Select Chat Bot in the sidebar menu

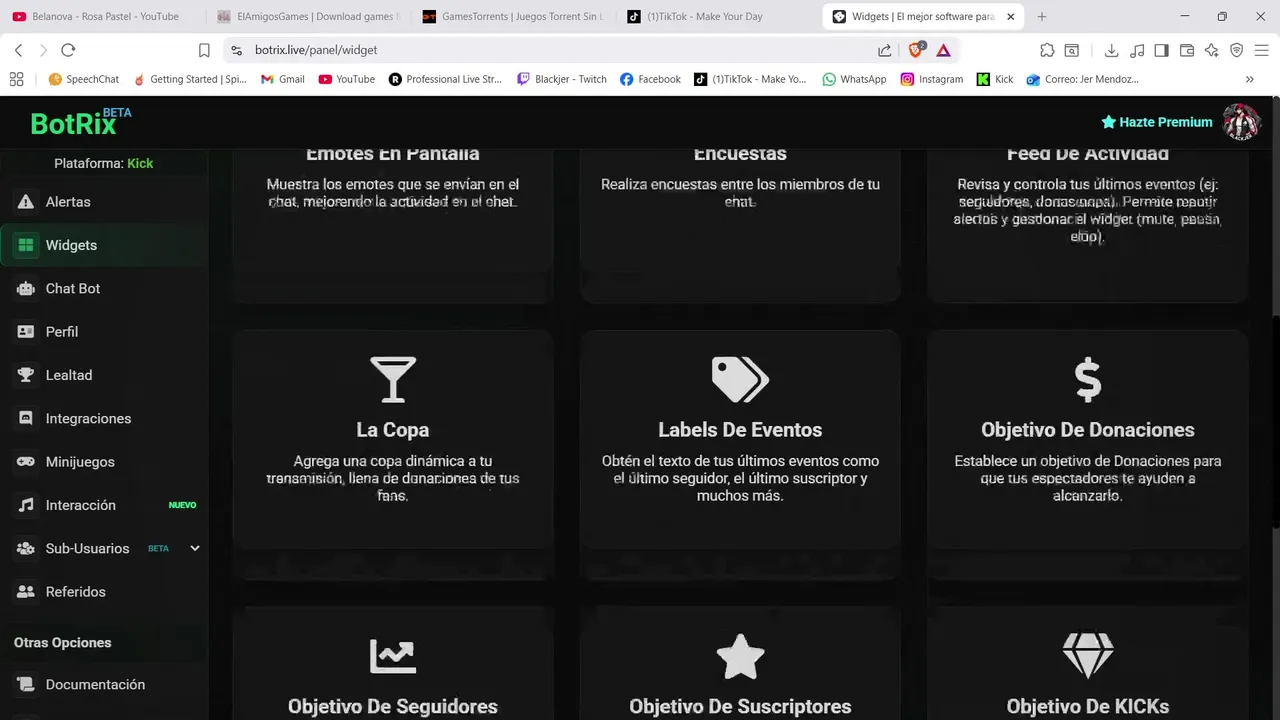104,288
